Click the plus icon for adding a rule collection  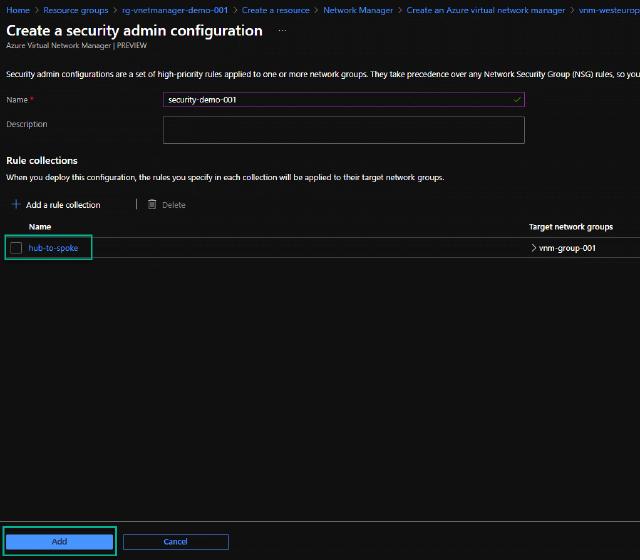click(x=15, y=204)
